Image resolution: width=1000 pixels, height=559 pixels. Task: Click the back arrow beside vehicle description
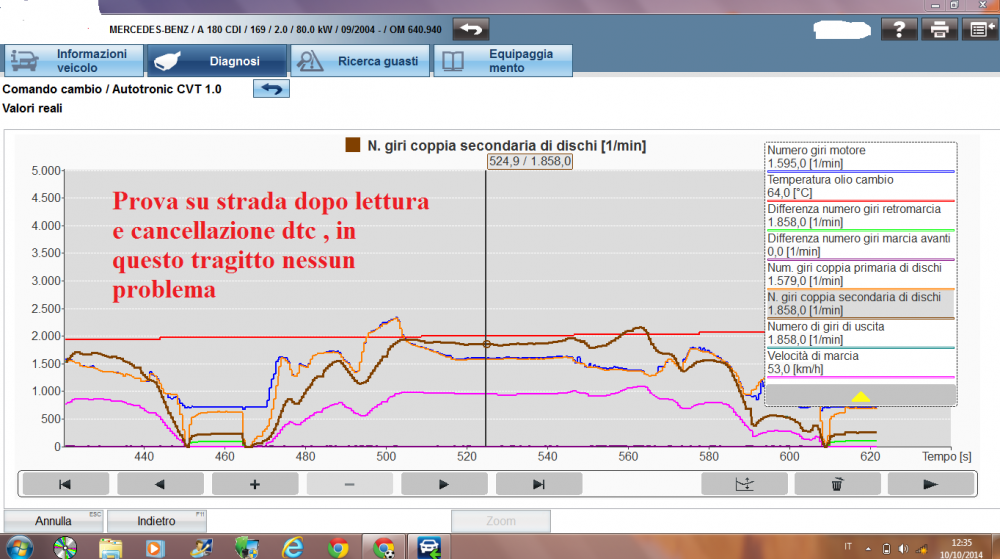tap(471, 29)
